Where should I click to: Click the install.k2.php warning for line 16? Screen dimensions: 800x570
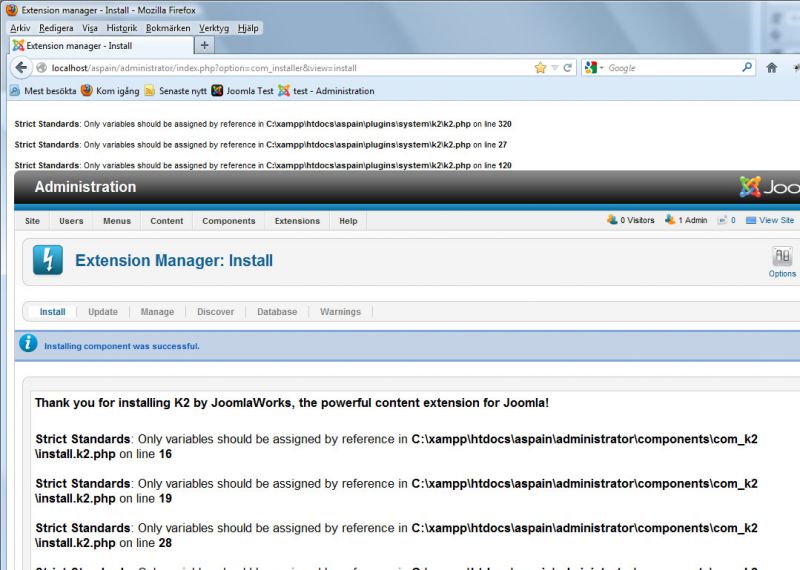pyautogui.click(x=396, y=447)
